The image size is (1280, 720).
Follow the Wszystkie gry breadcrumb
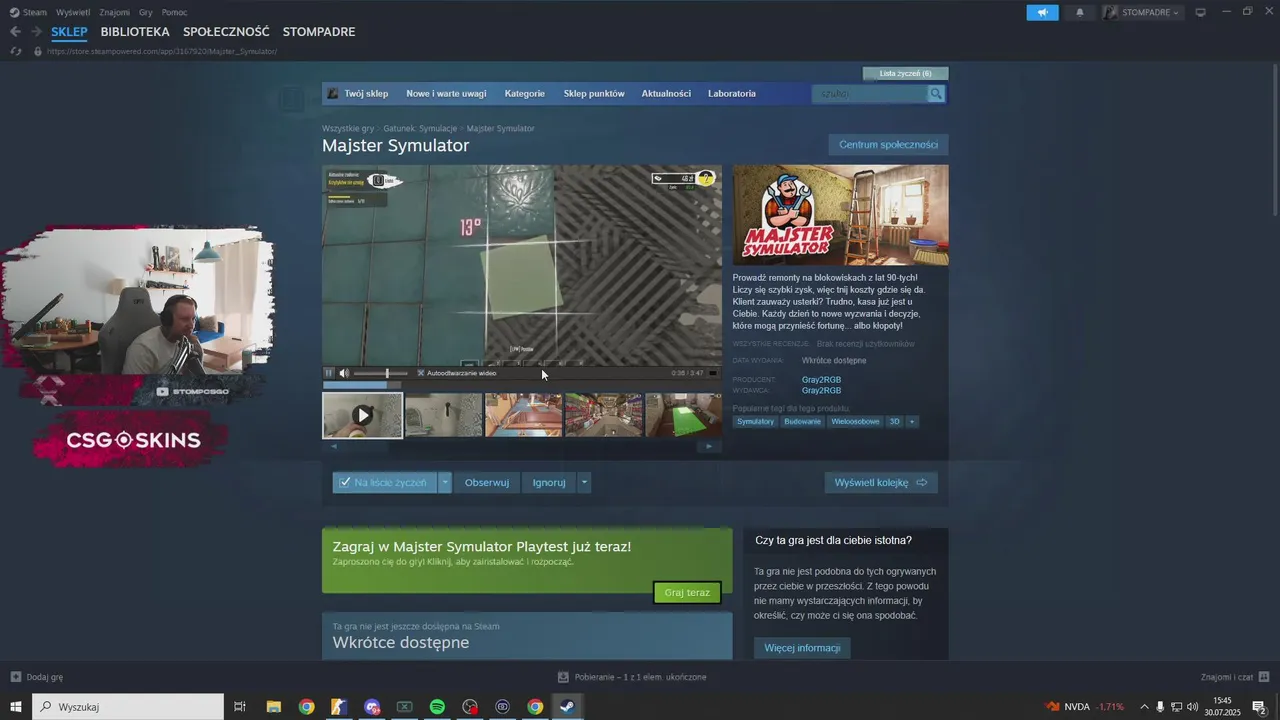(348, 129)
